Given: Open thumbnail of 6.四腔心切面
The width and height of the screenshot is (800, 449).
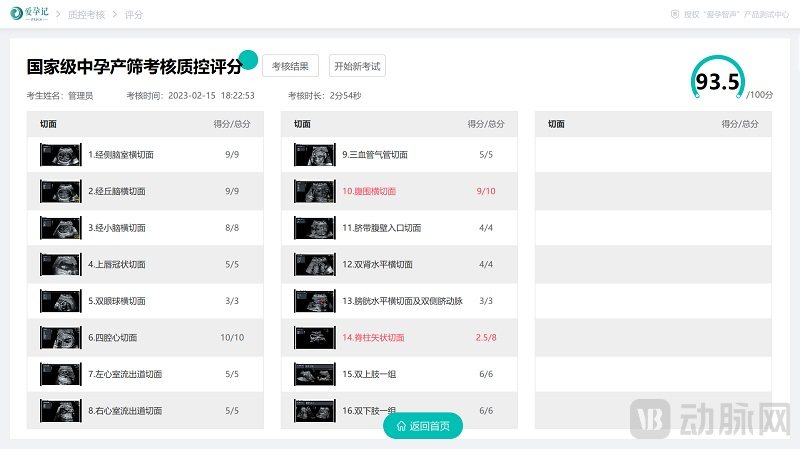Looking at the screenshot, I should [x=61, y=338].
